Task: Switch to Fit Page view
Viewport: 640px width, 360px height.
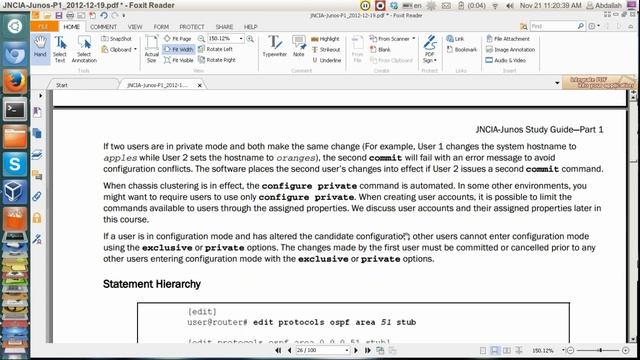Action: tap(178, 39)
